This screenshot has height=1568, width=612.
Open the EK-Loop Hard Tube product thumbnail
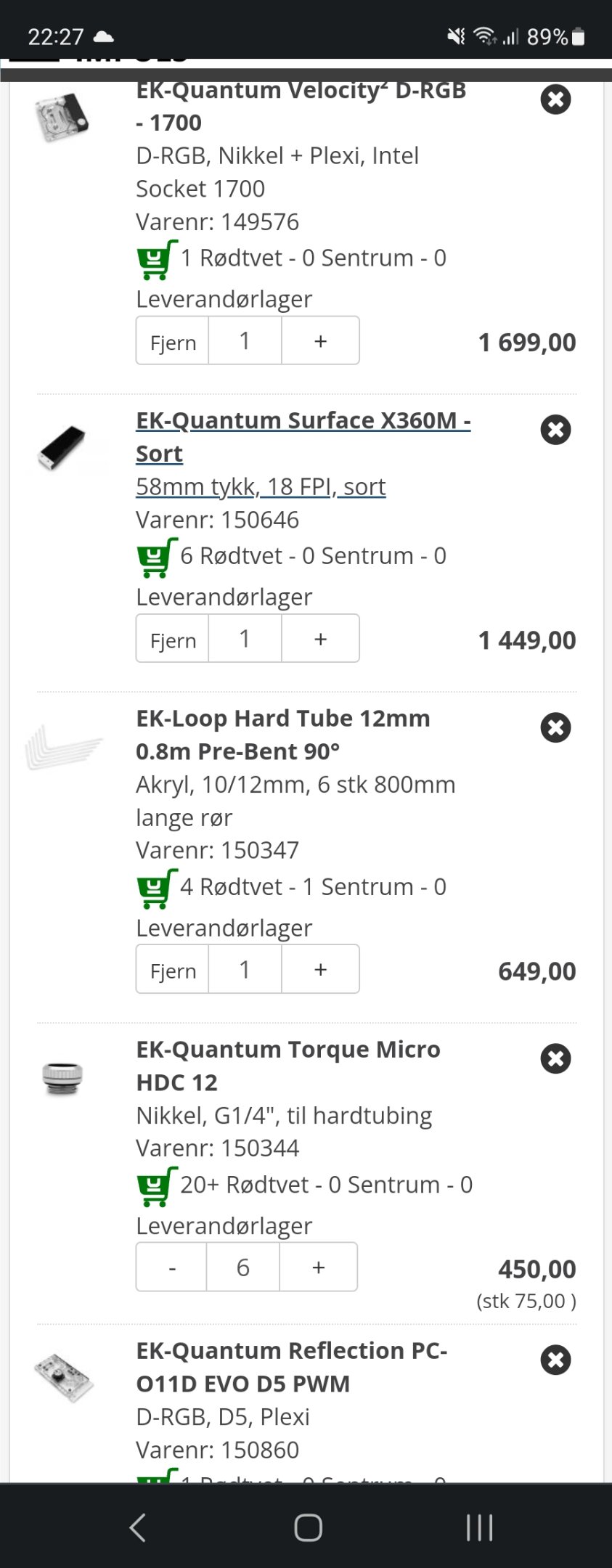[x=64, y=748]
